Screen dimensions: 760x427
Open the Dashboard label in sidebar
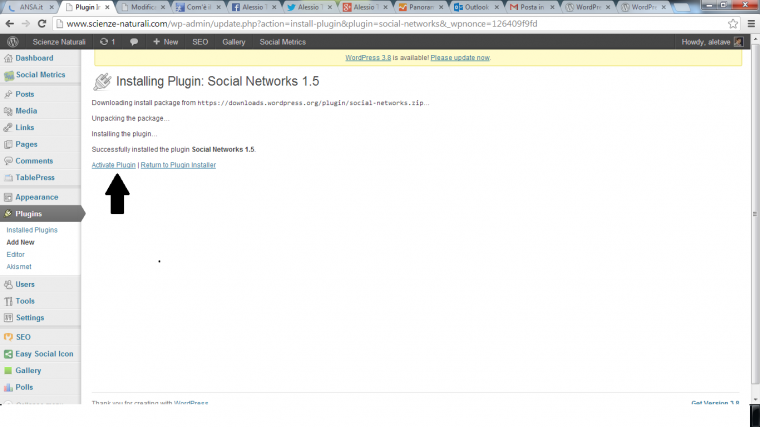coord(34,58)
